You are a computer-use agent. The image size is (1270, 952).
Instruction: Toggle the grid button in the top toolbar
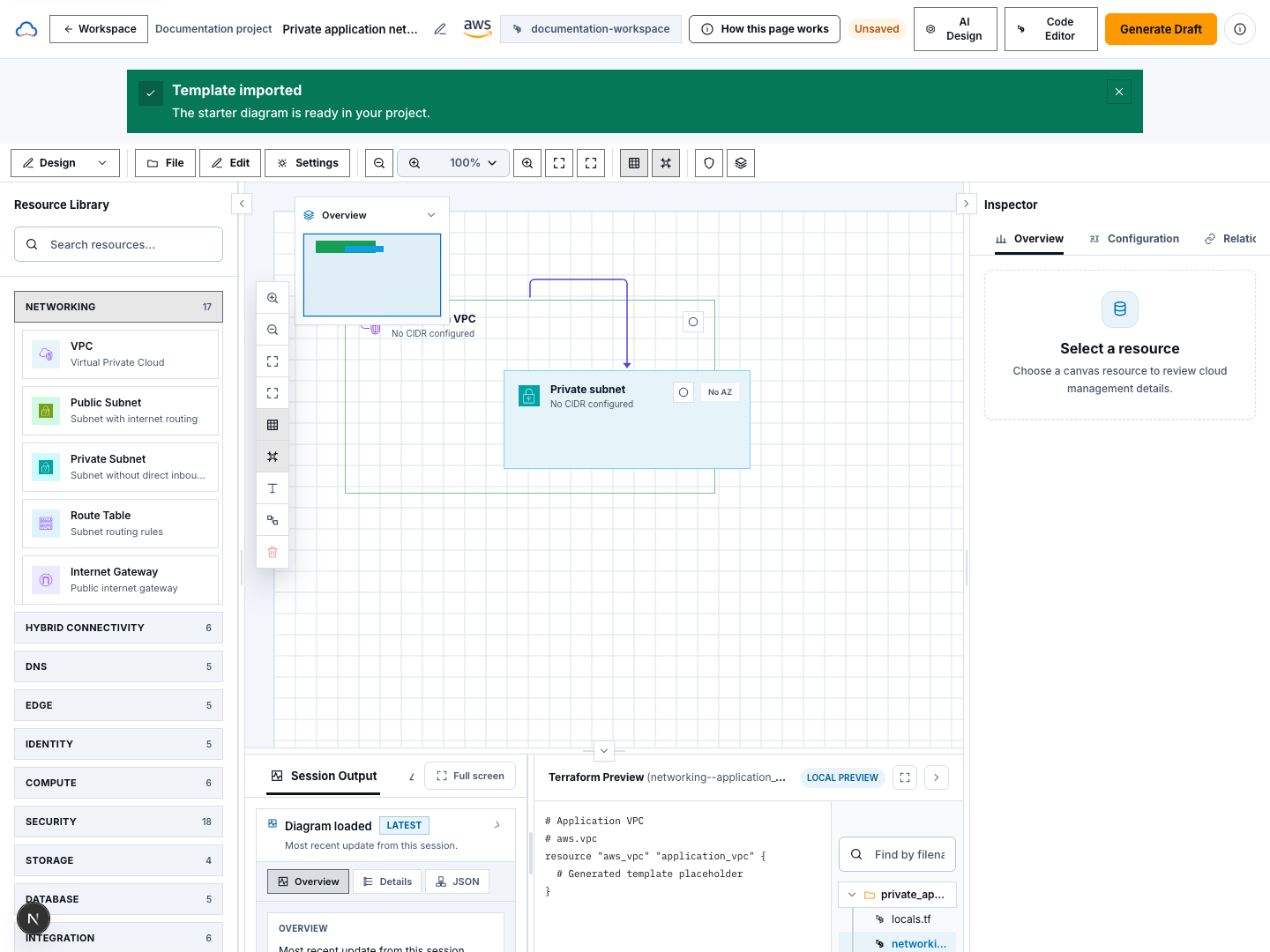tap(634, 163)
